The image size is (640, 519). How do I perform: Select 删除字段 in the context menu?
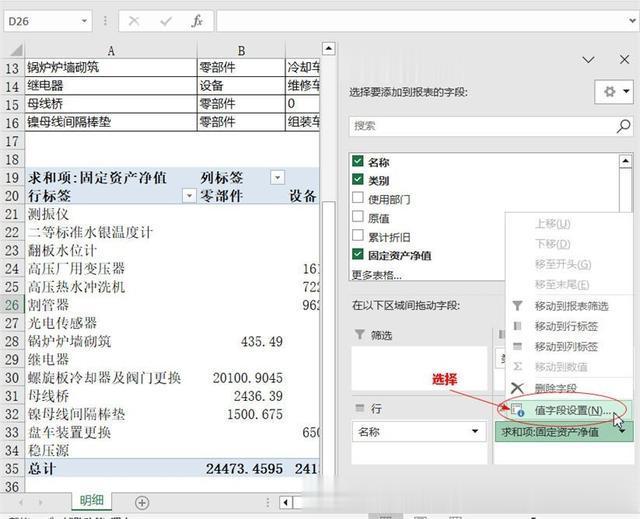coord(556,388)
